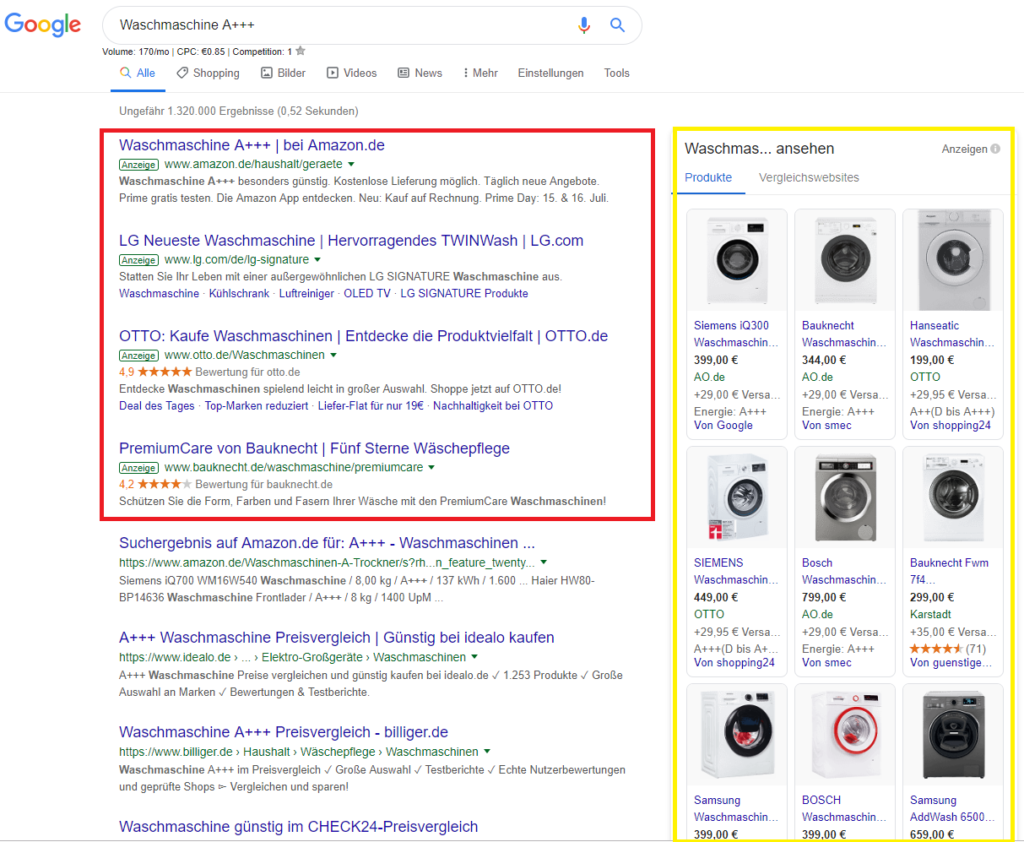Click Bosch 799,00 € product image
1024x842 pixels.
coord(845,497)
